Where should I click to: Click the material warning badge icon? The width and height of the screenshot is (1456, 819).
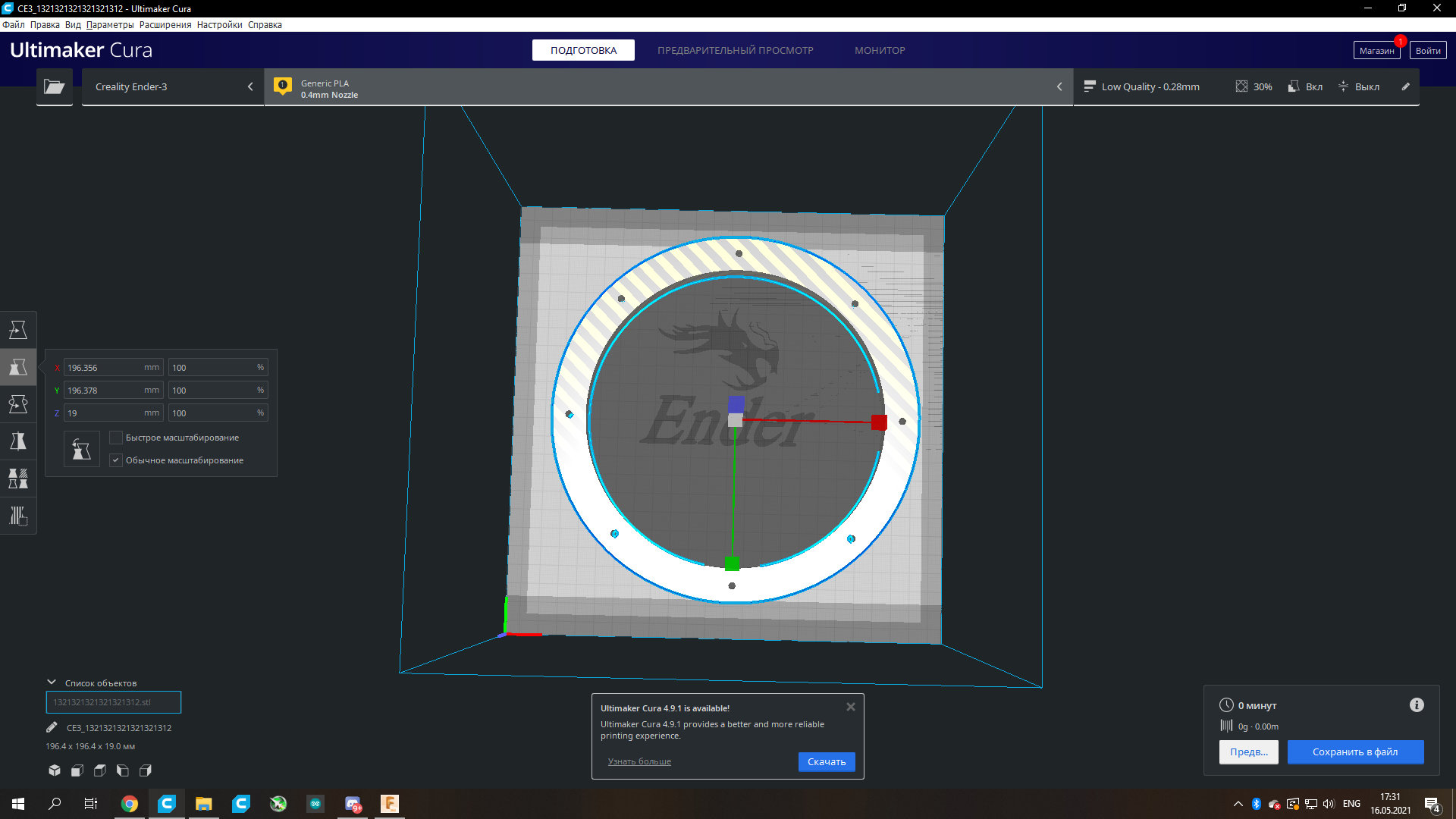click(283, 86)
